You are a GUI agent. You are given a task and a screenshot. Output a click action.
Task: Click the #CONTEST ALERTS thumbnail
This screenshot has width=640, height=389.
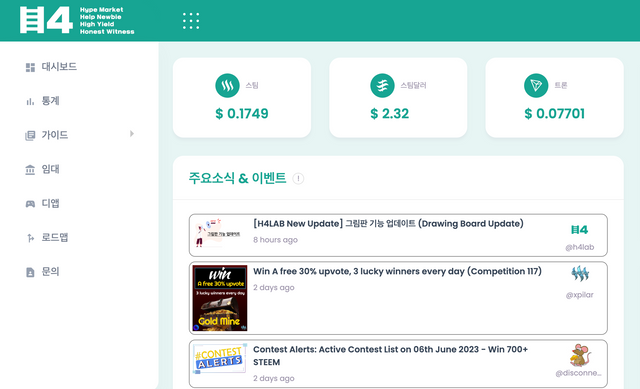tap(220, 358)
